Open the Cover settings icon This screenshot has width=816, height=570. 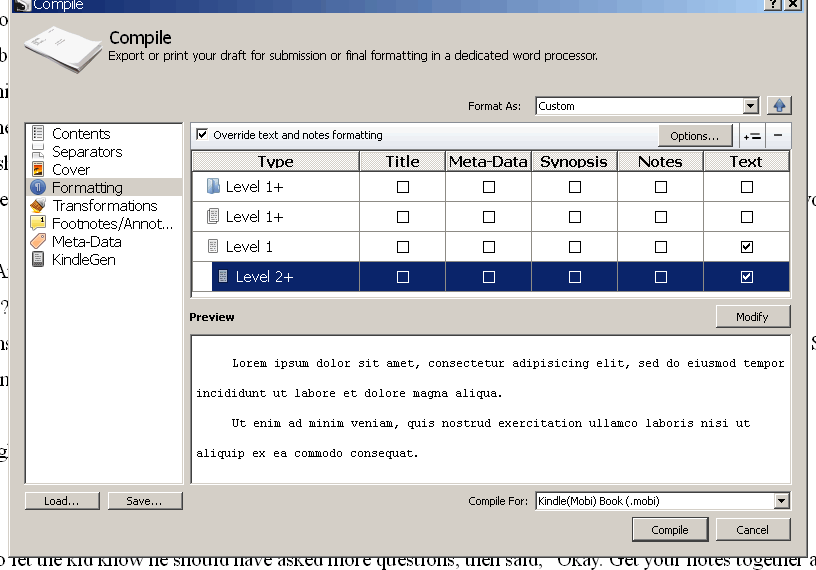(38, 170)
